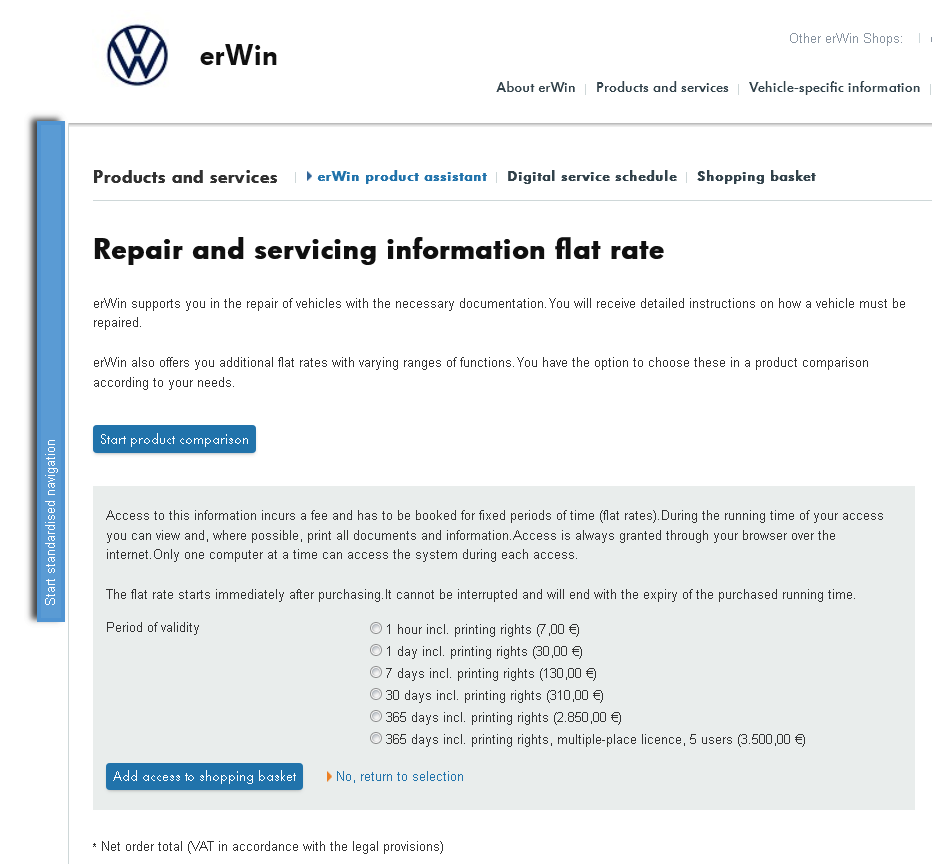Open the erWin product assistant tab
932x864 pixels.
click(402, 176)
